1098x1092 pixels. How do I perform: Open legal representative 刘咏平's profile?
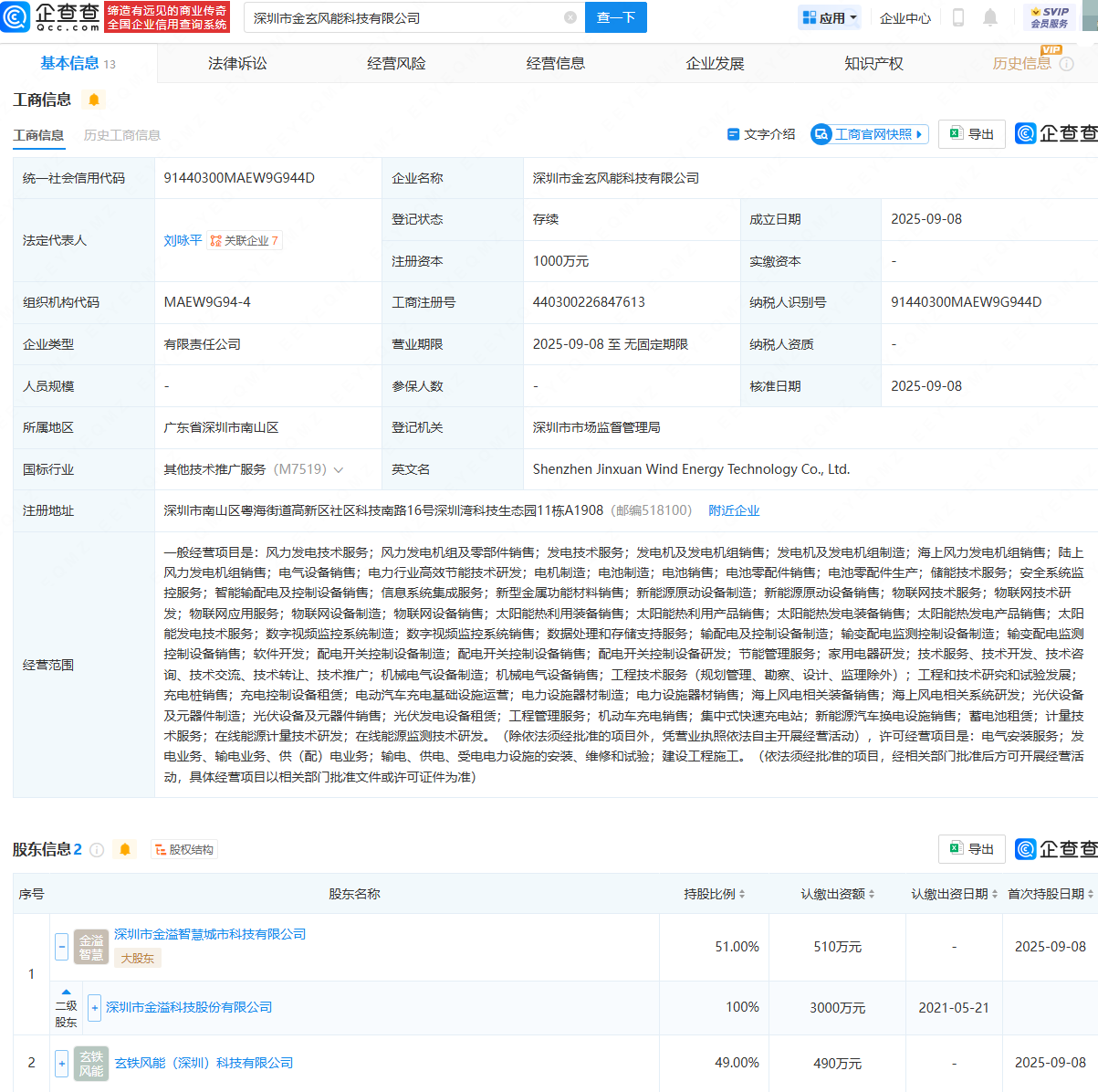coord(183,240)
